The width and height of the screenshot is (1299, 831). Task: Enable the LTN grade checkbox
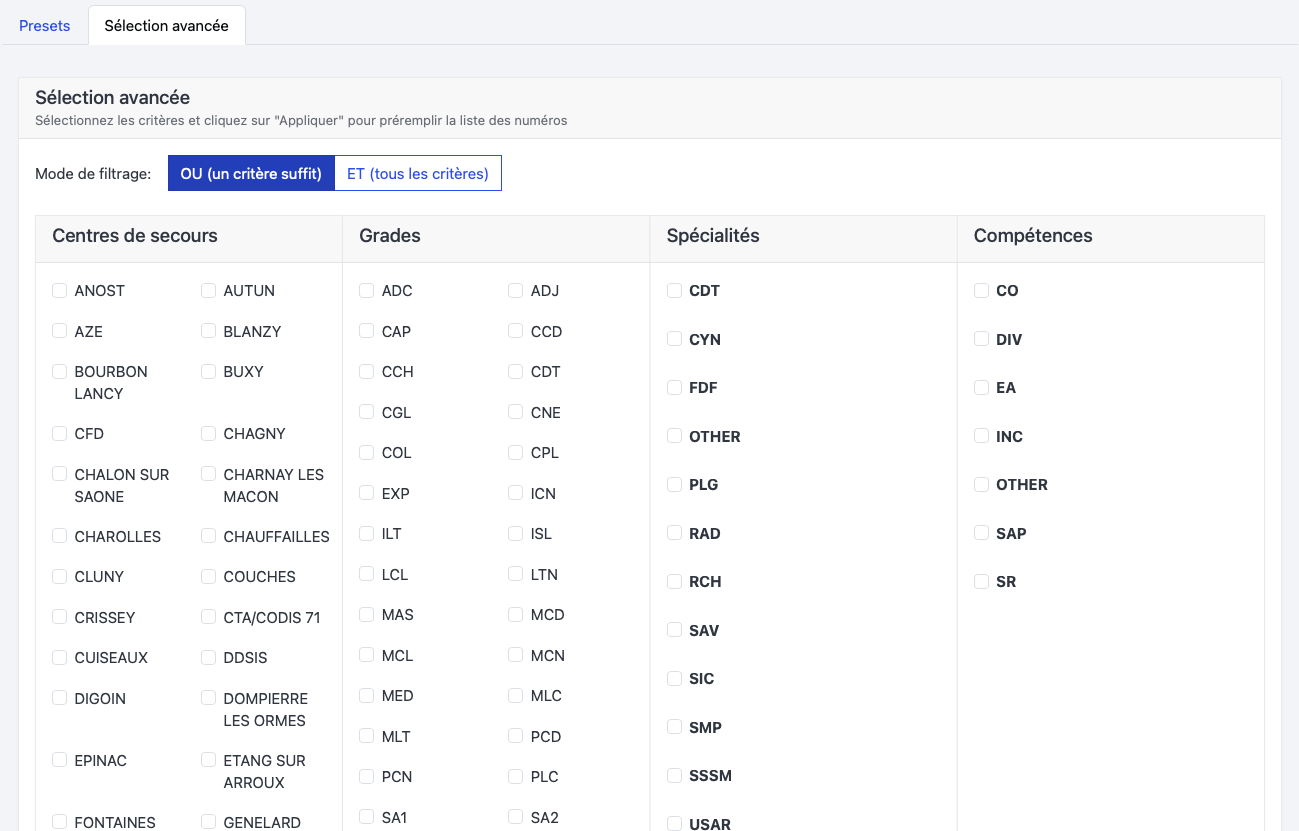coord(516,574)
